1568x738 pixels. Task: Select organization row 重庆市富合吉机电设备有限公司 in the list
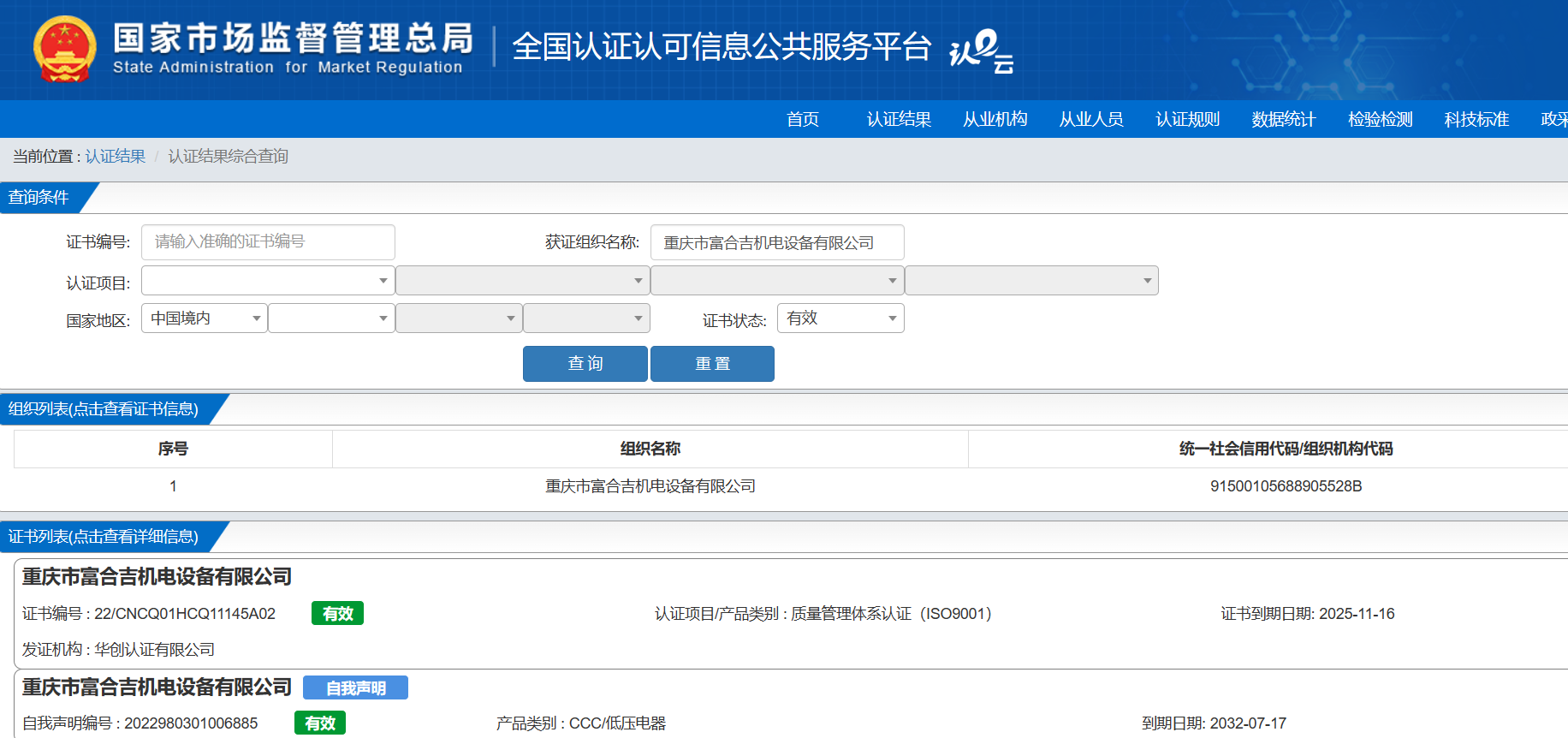tap(650, 486)
